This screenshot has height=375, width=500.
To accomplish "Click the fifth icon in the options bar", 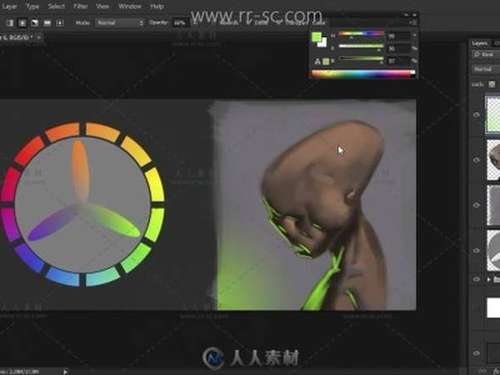I will click(x=60, y=23).
